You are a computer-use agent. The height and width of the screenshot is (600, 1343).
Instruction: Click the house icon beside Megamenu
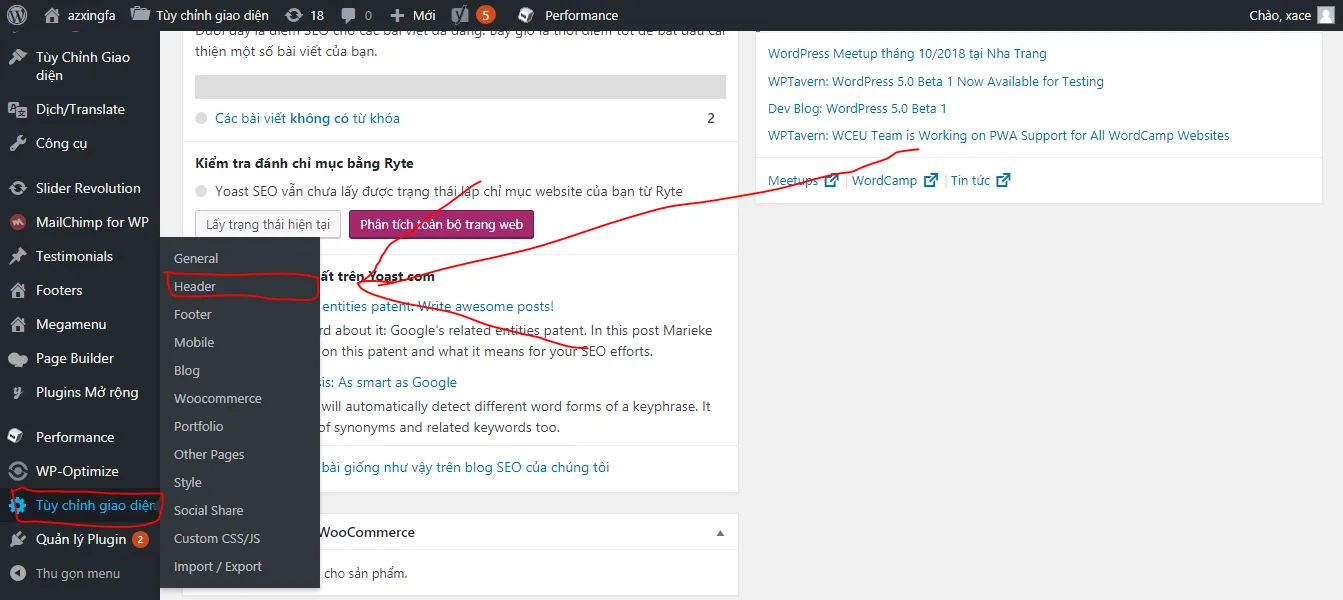tap(17, 324)
